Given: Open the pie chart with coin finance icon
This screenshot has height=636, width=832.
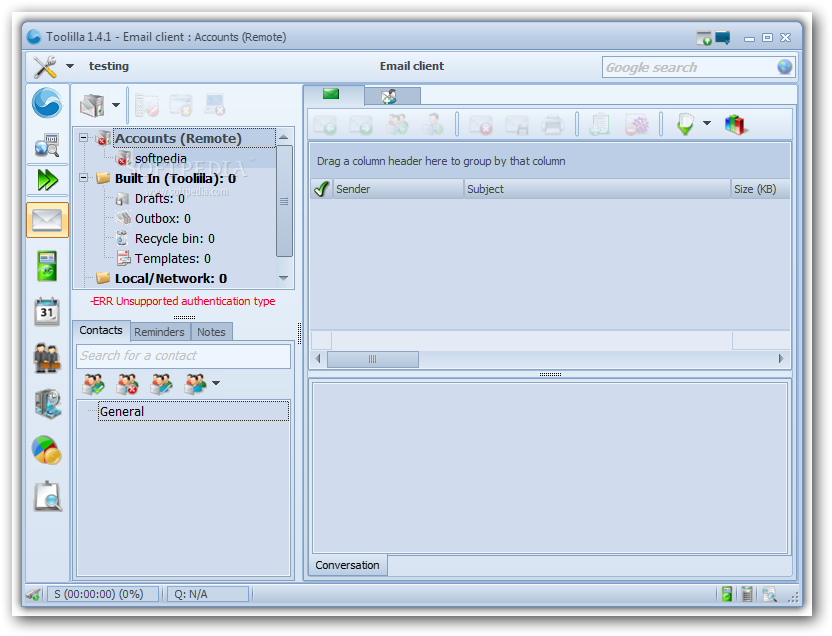Looking at the screenshot, I should [47, 450].
